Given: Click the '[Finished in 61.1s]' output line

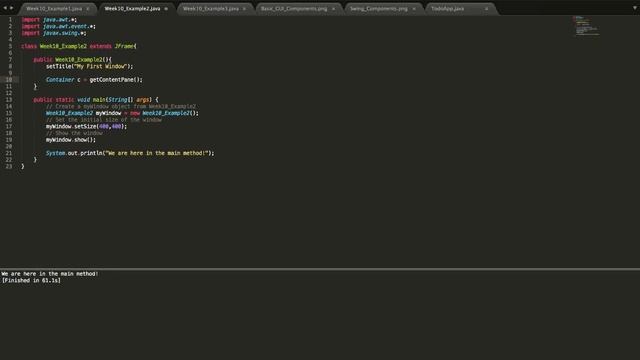Looking at the screenshot, I should (31, 280).
